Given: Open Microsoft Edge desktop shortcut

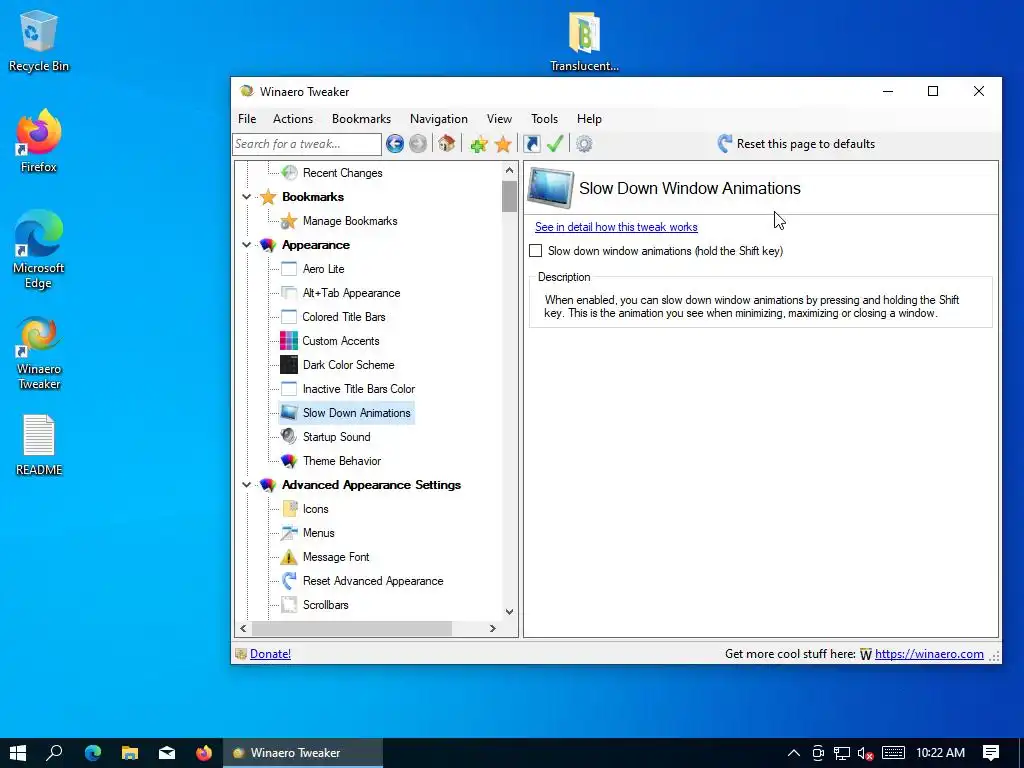Looking at the screenshot, I should coord(39,249).
